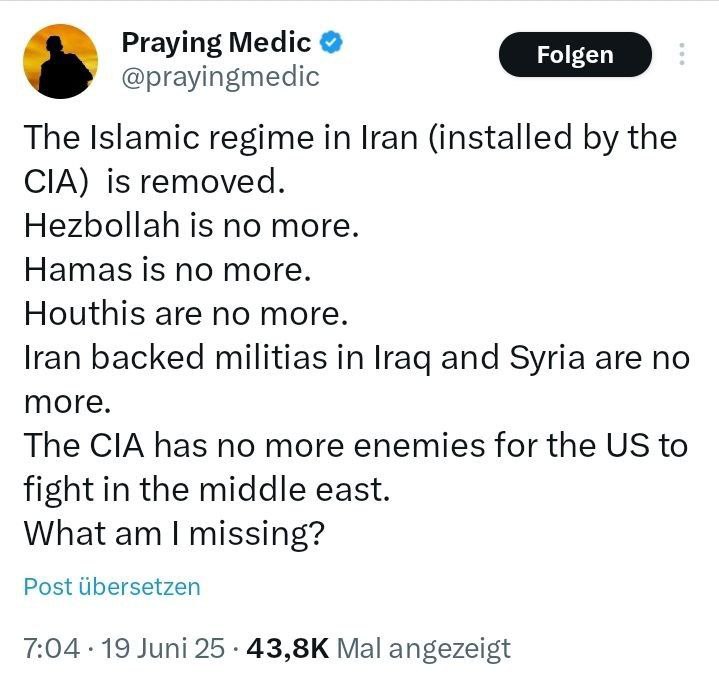Image resolution: width=719 pixels, height=683 pixels.
Task: Click the text CIA) is removed
Action: point(155,182)
